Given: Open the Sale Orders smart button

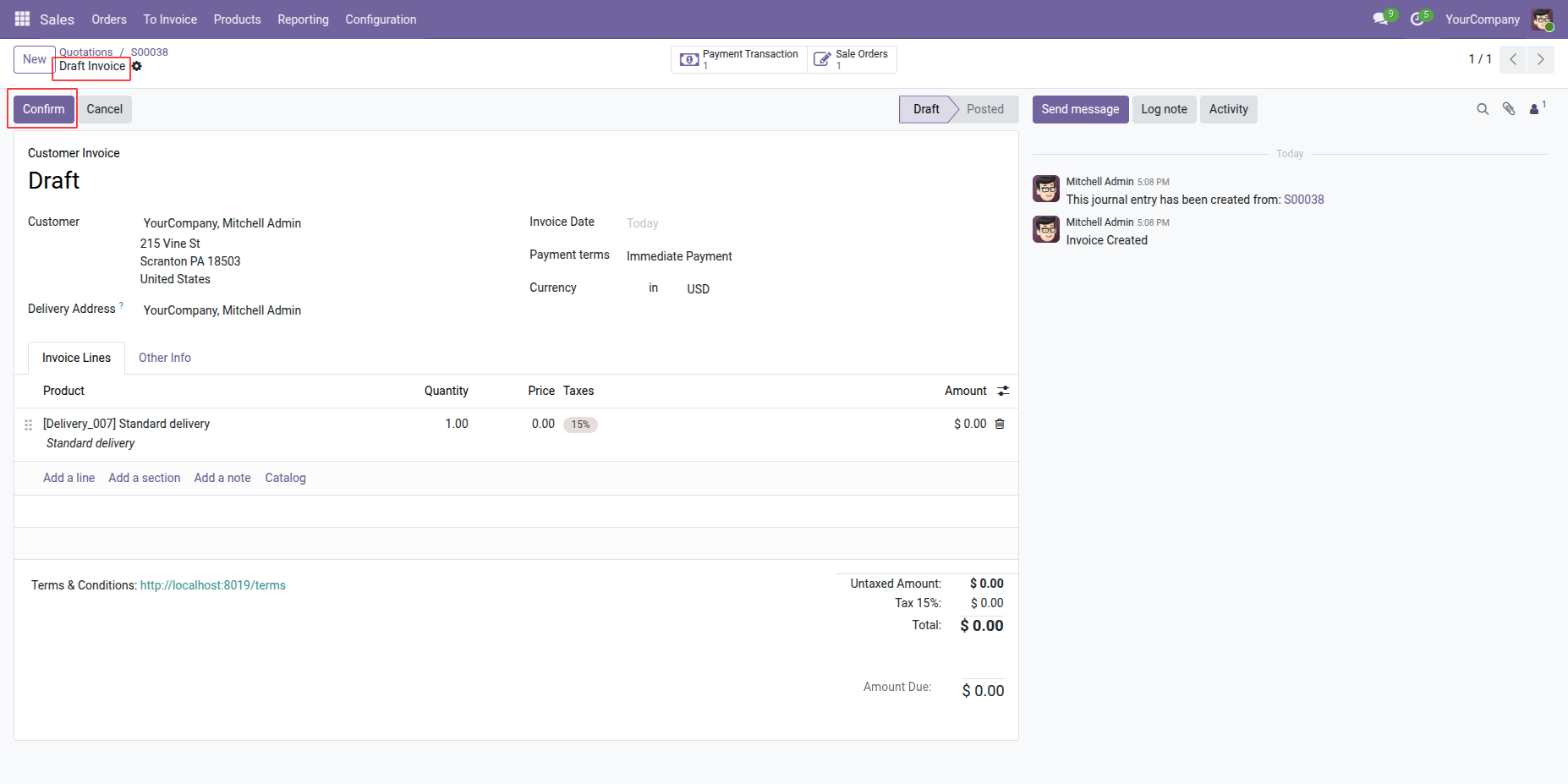Looking at the screenshot, I should click(x=852, y=59).
